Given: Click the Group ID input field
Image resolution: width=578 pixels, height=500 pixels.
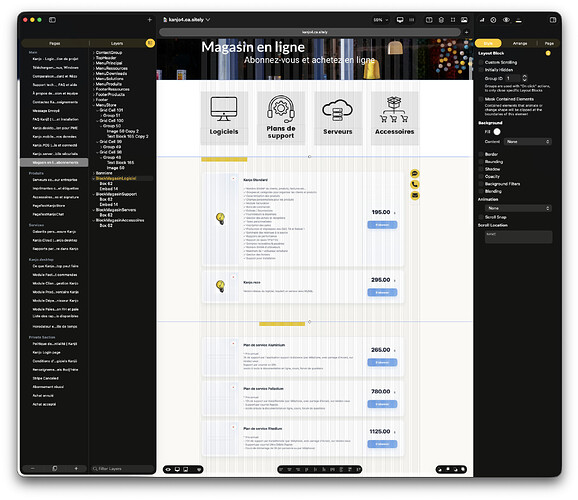Looking at the screenshot, I should click(x=513, y=78).
